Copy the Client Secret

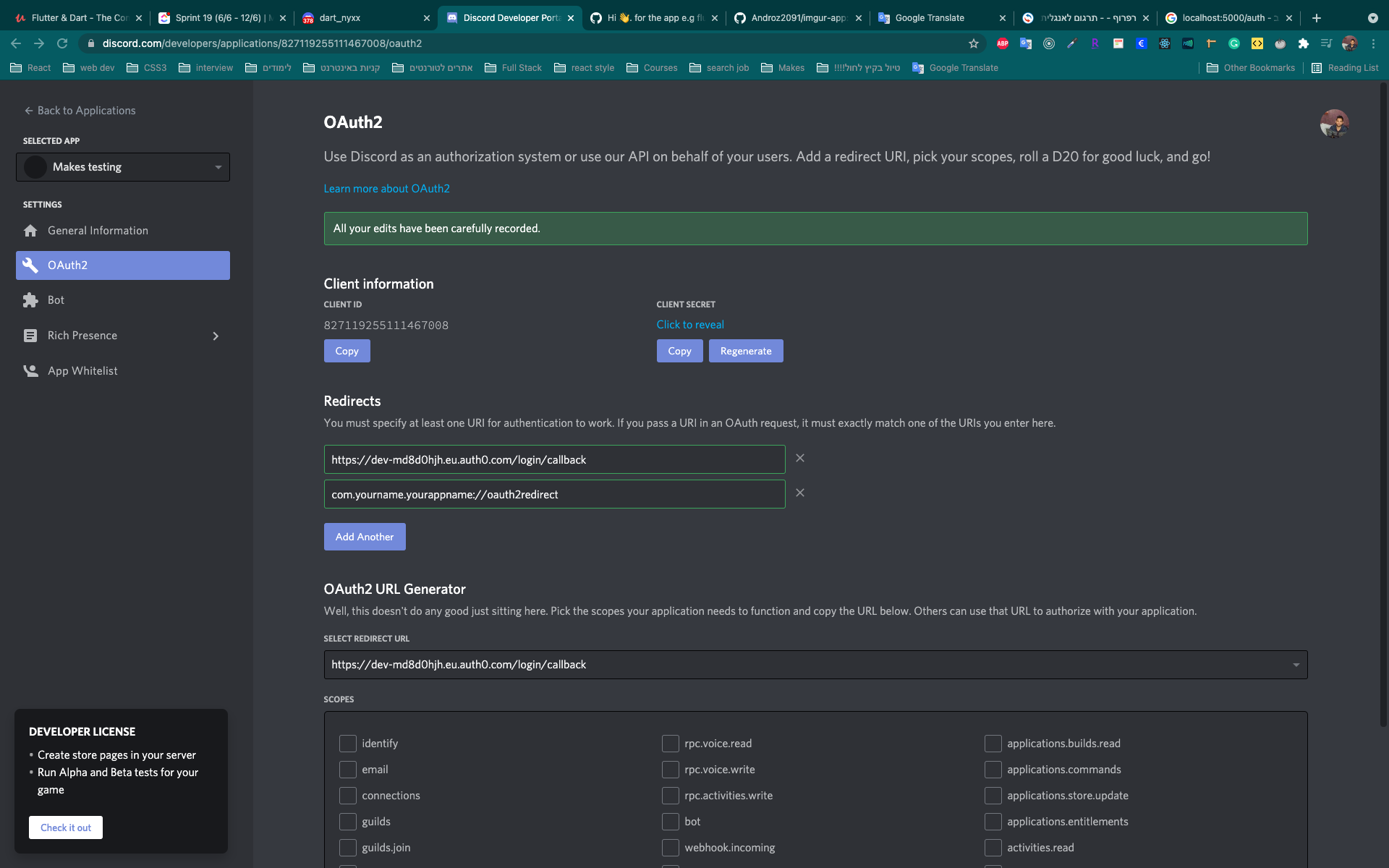coord(680,351)
